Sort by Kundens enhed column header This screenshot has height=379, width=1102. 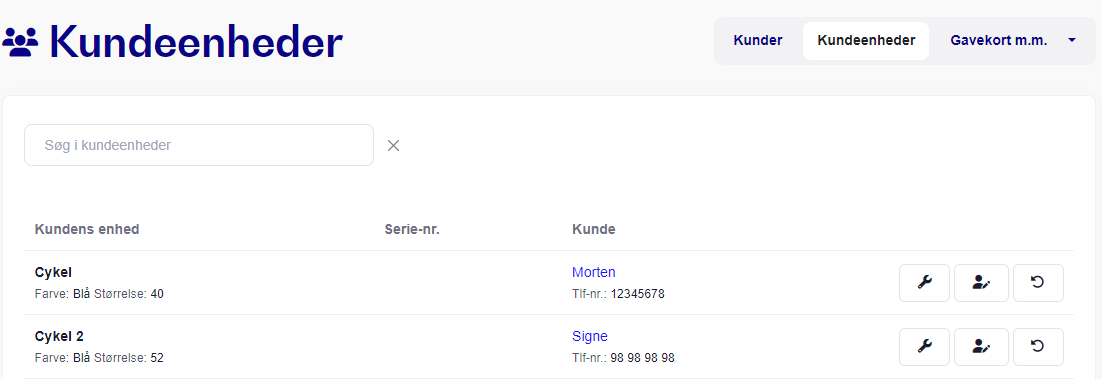tap(86, 229)
